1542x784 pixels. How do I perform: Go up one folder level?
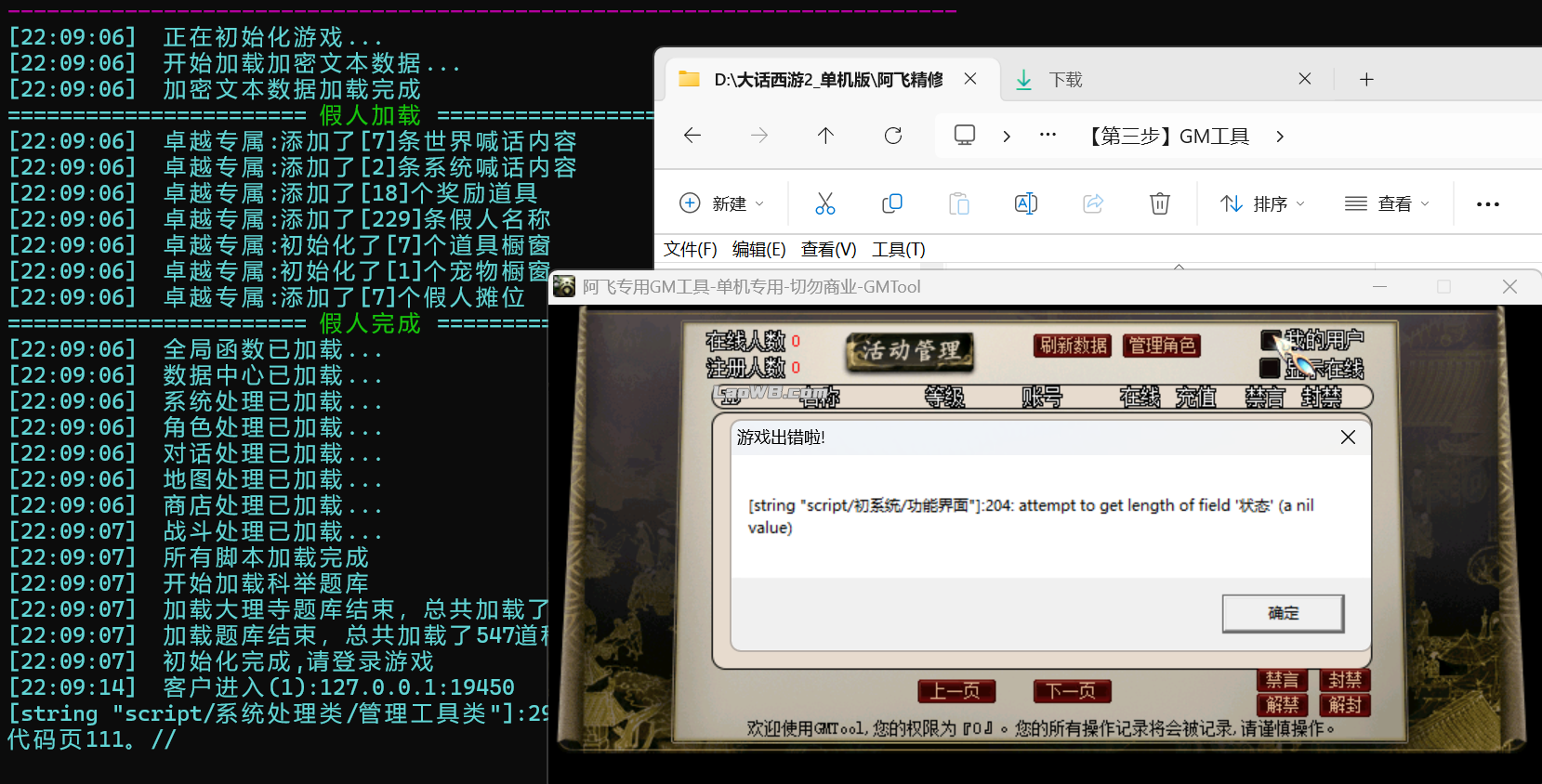825,136
